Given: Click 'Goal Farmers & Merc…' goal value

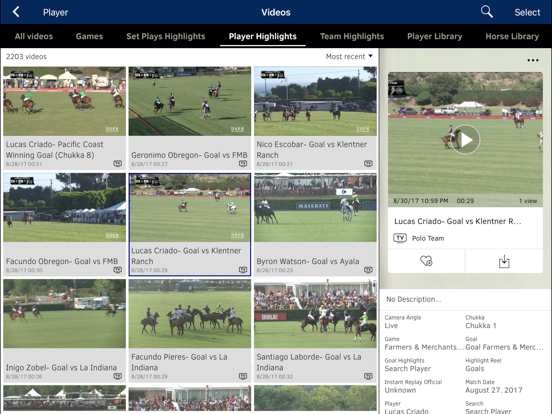Looking at the screenshot, I should (x=504, y=347).
